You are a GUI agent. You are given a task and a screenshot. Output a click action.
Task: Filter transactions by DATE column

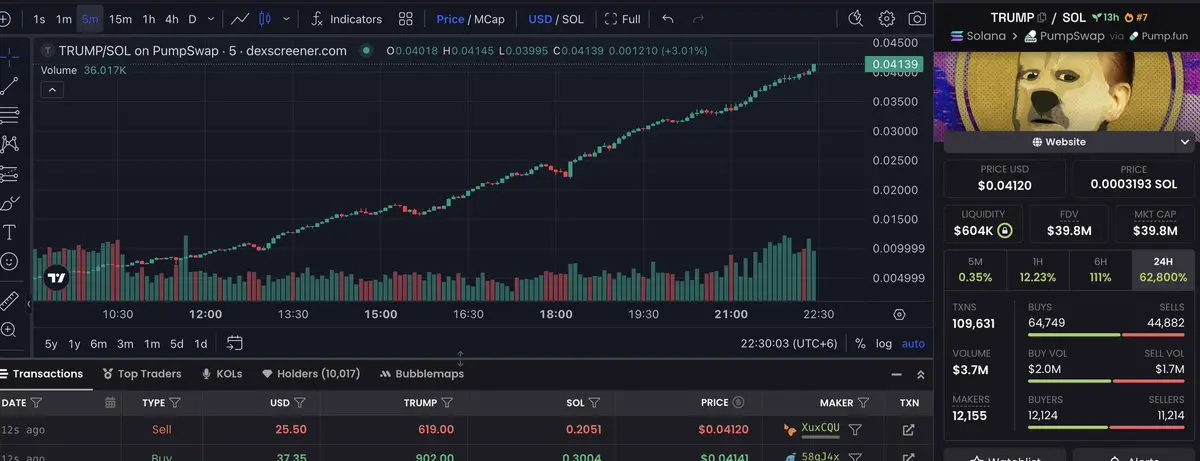(x=37, y=403)
